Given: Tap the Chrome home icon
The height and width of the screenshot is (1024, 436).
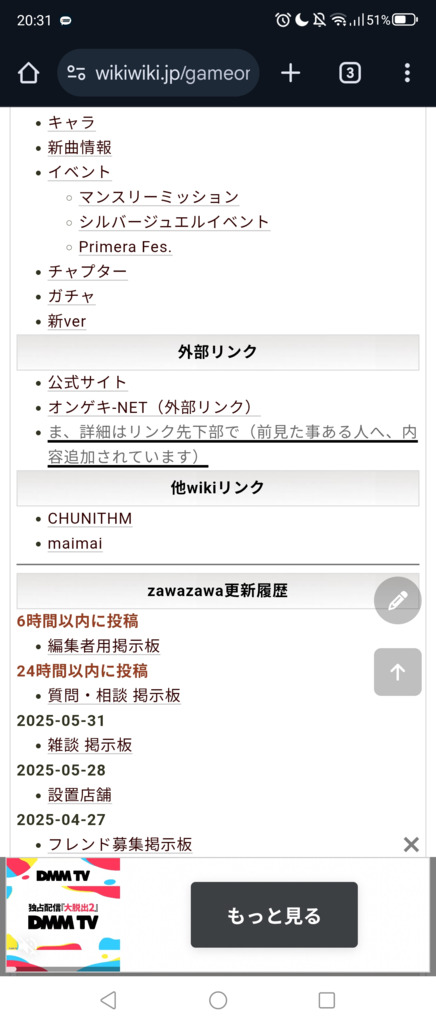Looking at the screenshot, I should click(x=28, y=73).
